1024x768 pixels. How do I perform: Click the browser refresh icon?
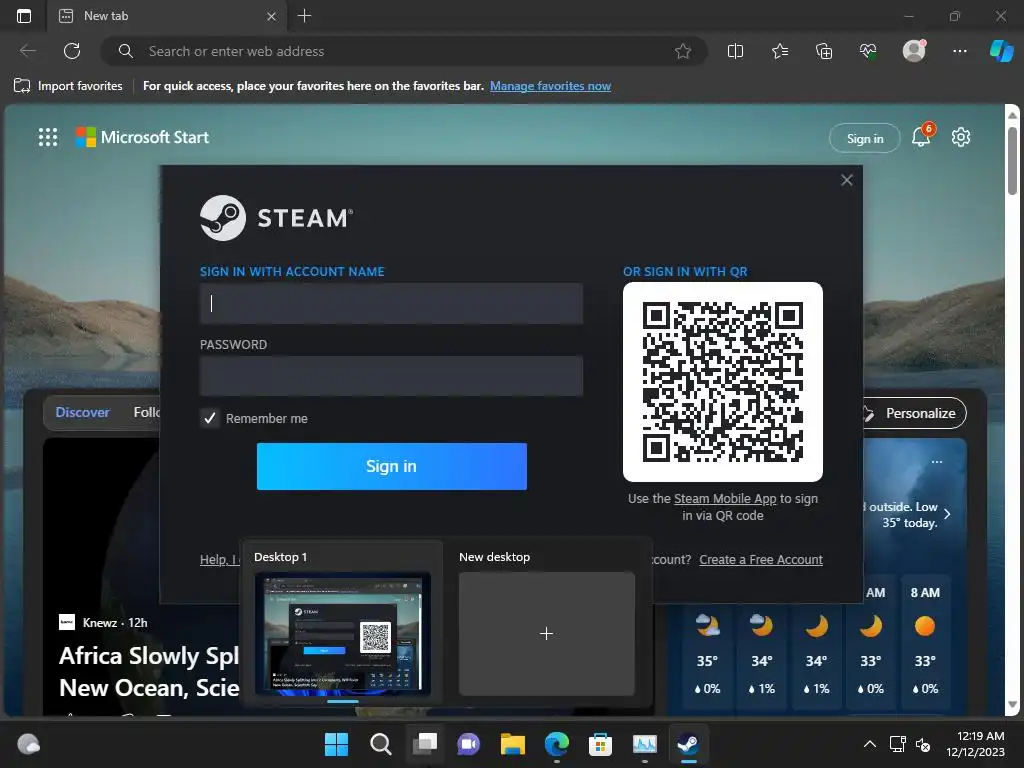click(x=72, y=51)
